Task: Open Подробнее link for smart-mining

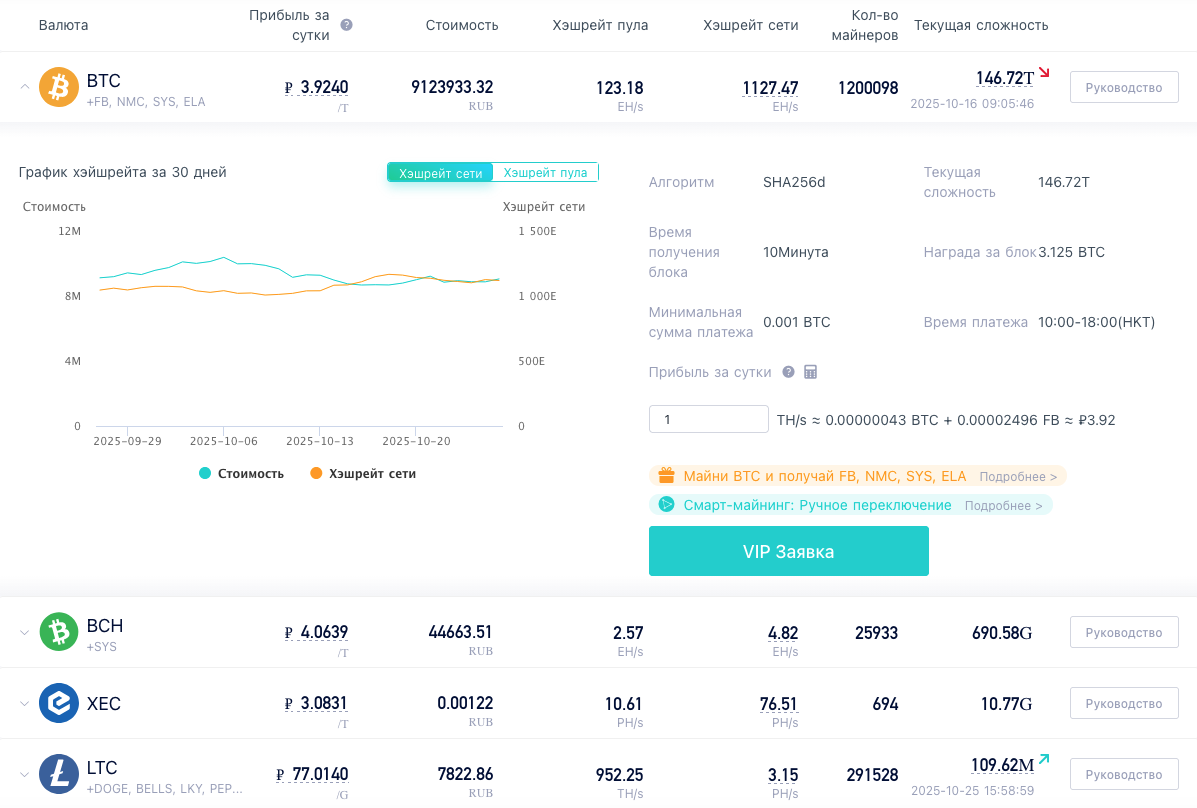Action: (x=1003, y=506)
